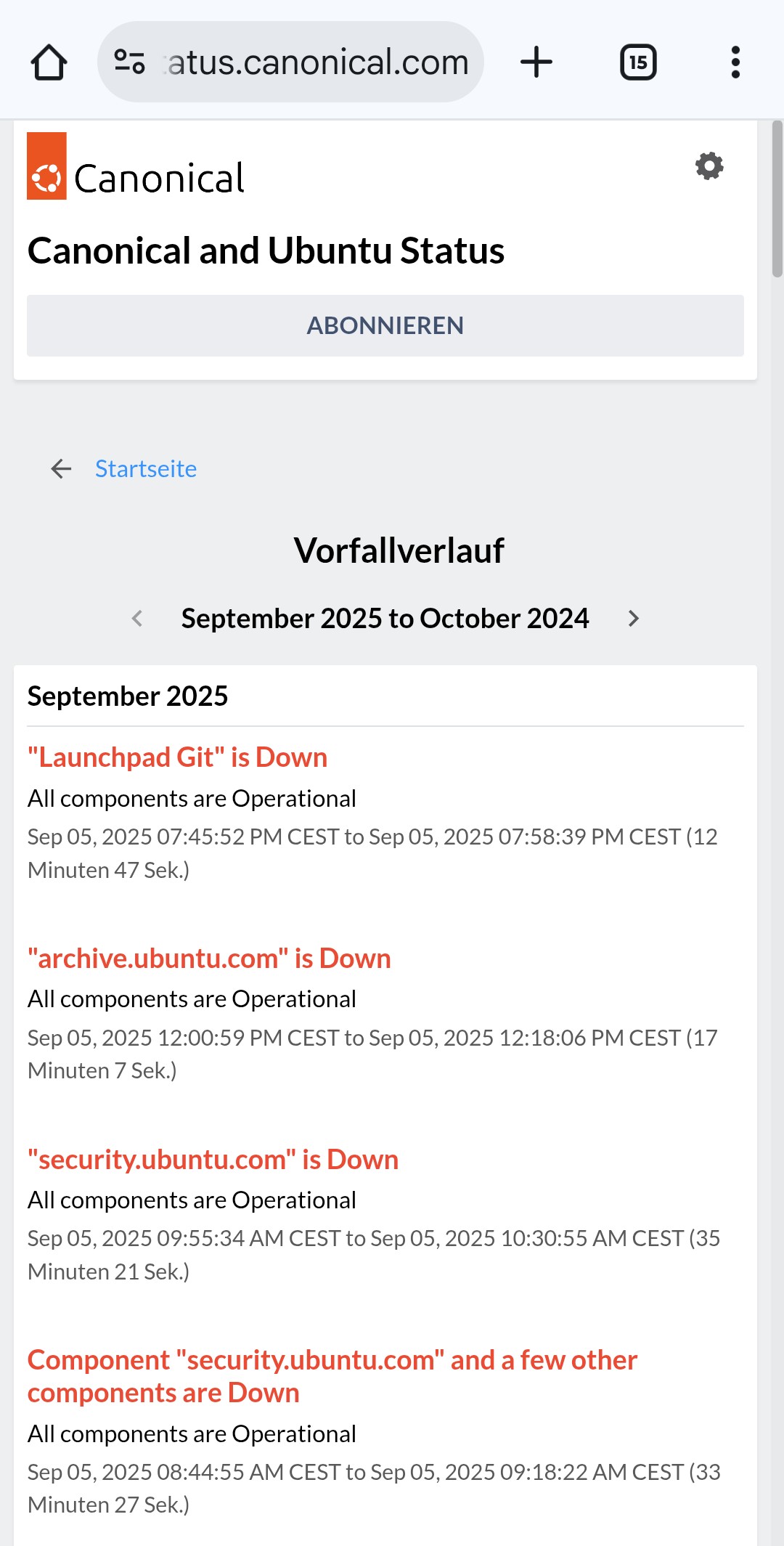Open the "Launchpad Git" is Down incident
This screenshot has height=1546, width=784.
177,757
